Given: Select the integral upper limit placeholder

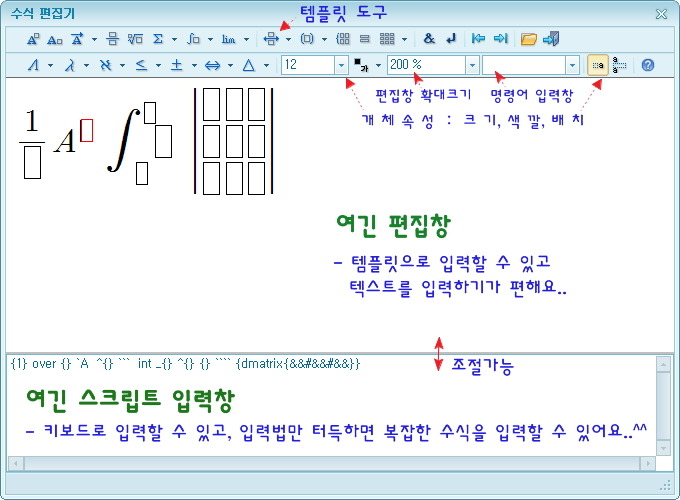Looking at the screenshot, I should (150, 113).
